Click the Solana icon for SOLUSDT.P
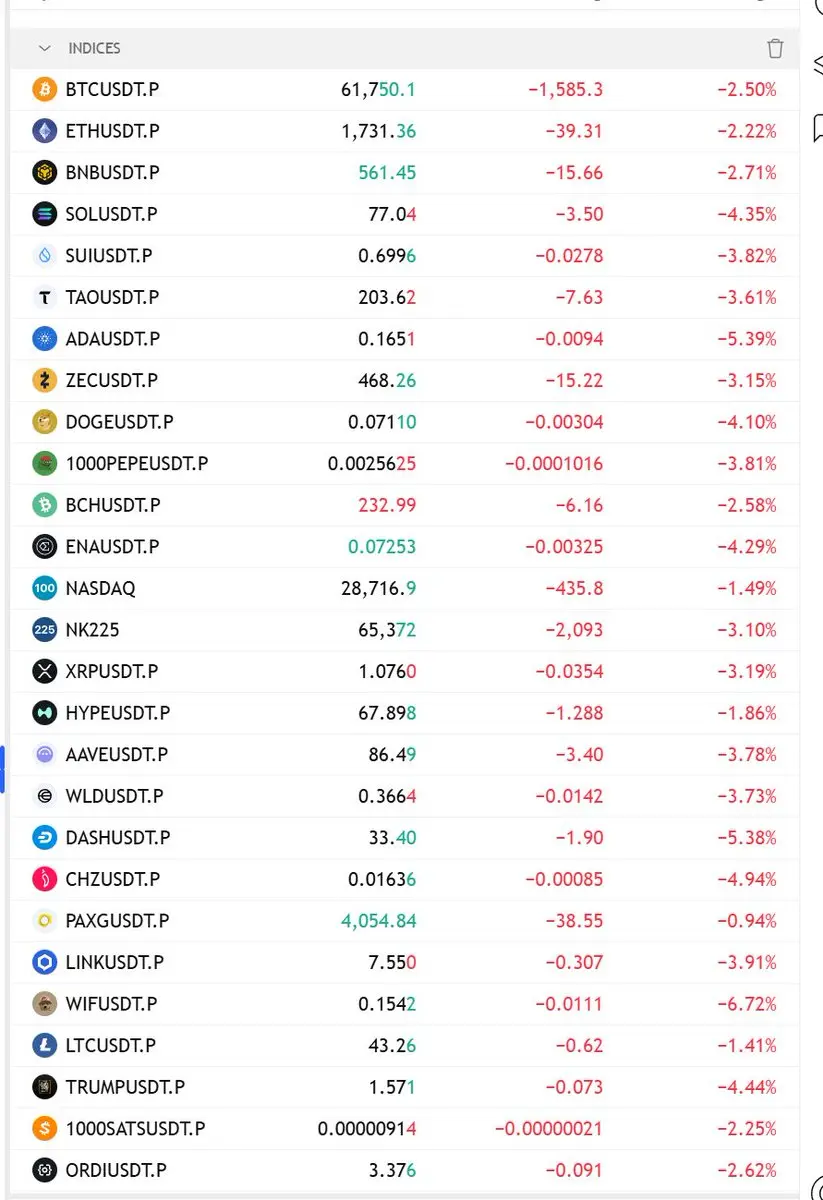Screen dimensions: 823x1200 [44, 214]
